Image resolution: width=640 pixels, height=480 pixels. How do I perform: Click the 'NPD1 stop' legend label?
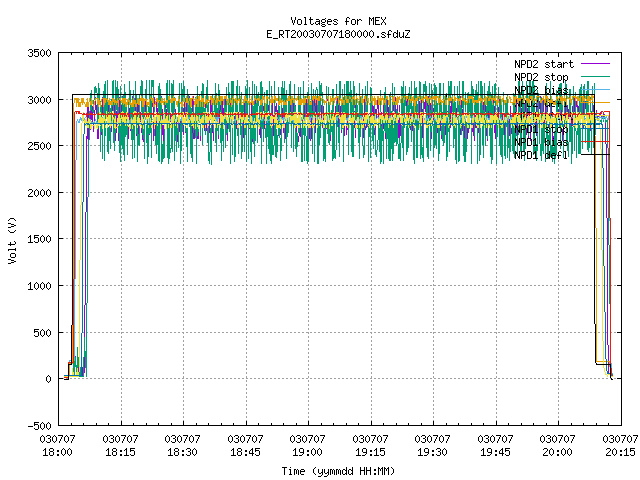541,129
